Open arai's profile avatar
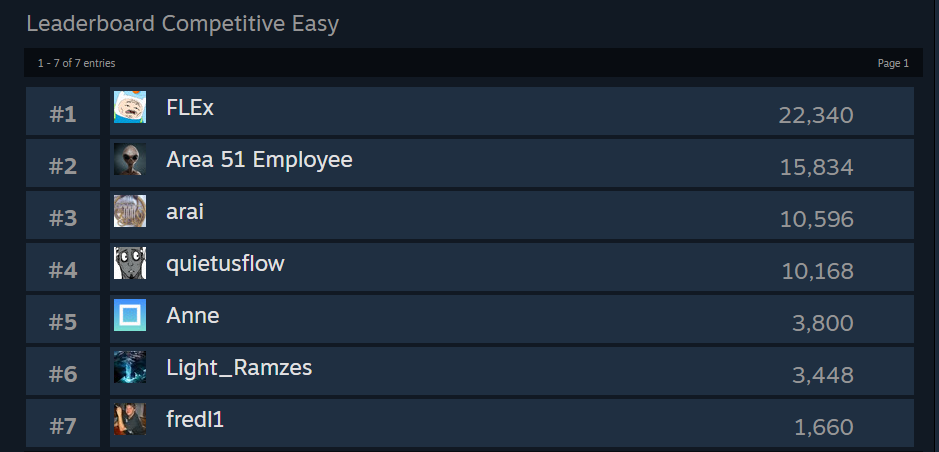The image size is (939, 452). (130, 211)
